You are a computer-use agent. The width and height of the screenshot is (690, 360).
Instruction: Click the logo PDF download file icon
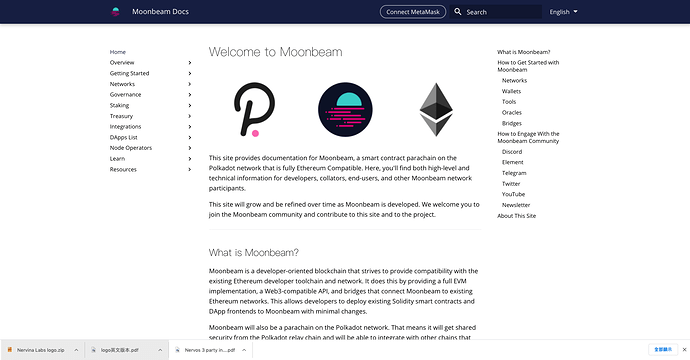pyautogui.click(x=93, y=350)
